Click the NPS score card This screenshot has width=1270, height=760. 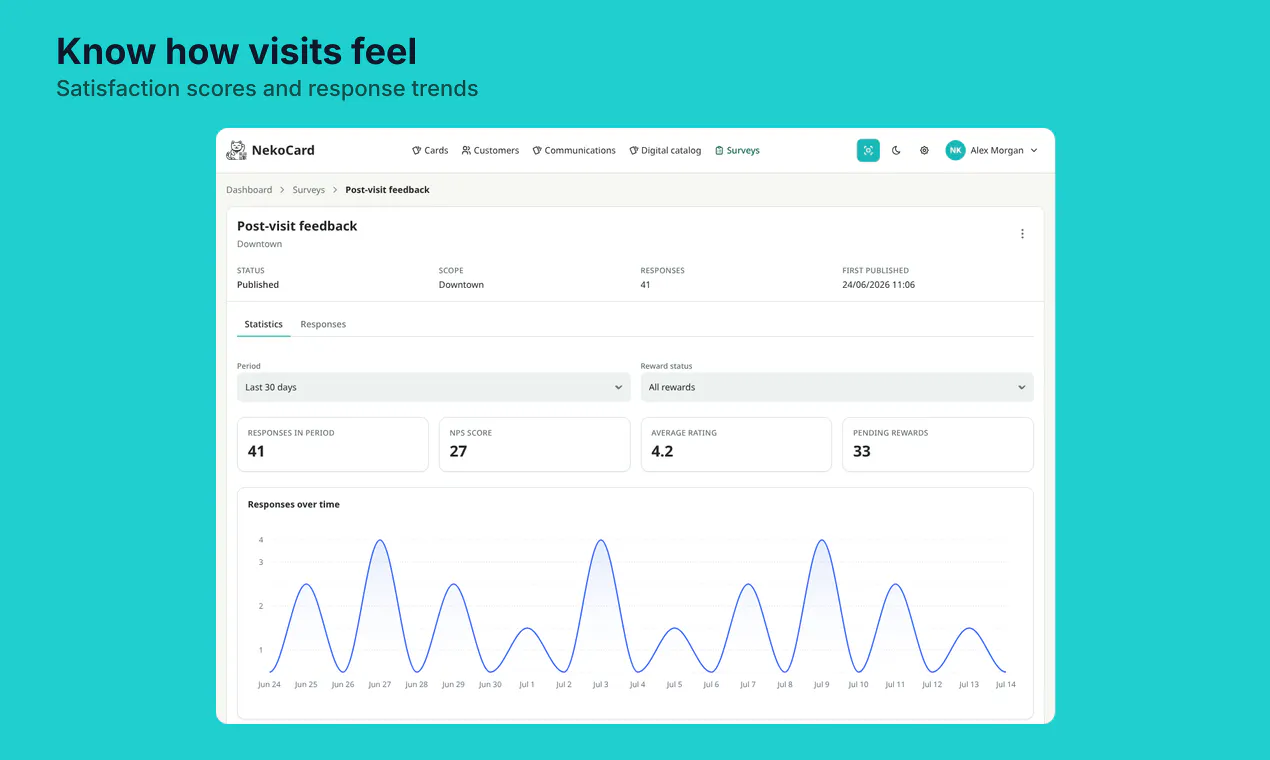pos(535,444)
